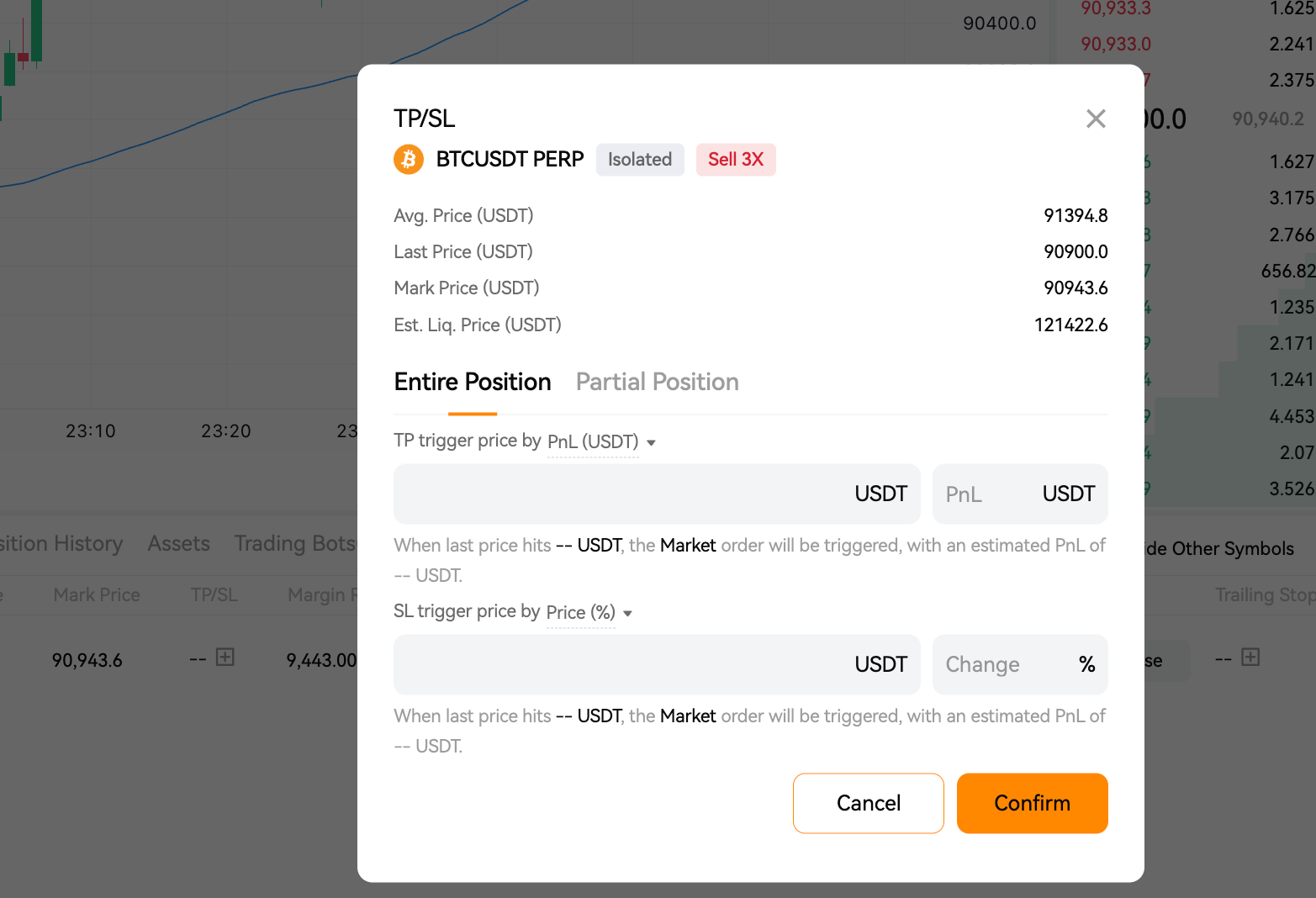Confirm the TP/SL settings

[1032, 803]
